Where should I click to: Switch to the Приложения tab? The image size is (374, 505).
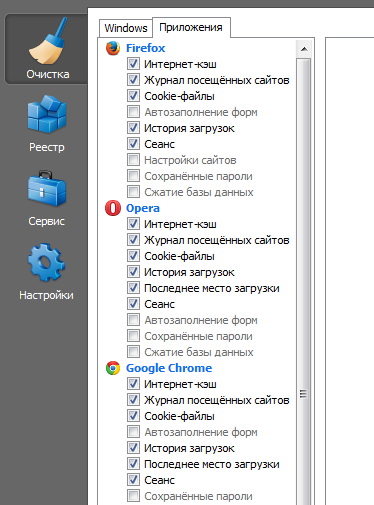pyautogui.click(x=191, y=27)
